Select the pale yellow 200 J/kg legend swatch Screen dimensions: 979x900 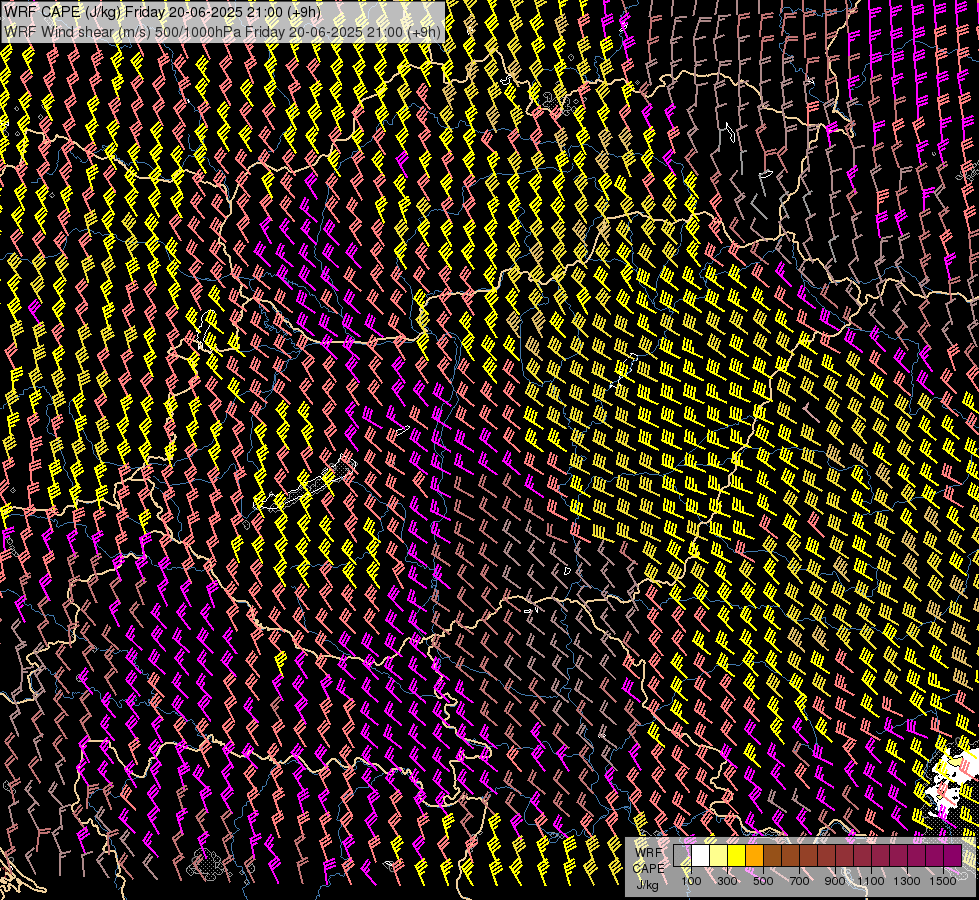718,856
